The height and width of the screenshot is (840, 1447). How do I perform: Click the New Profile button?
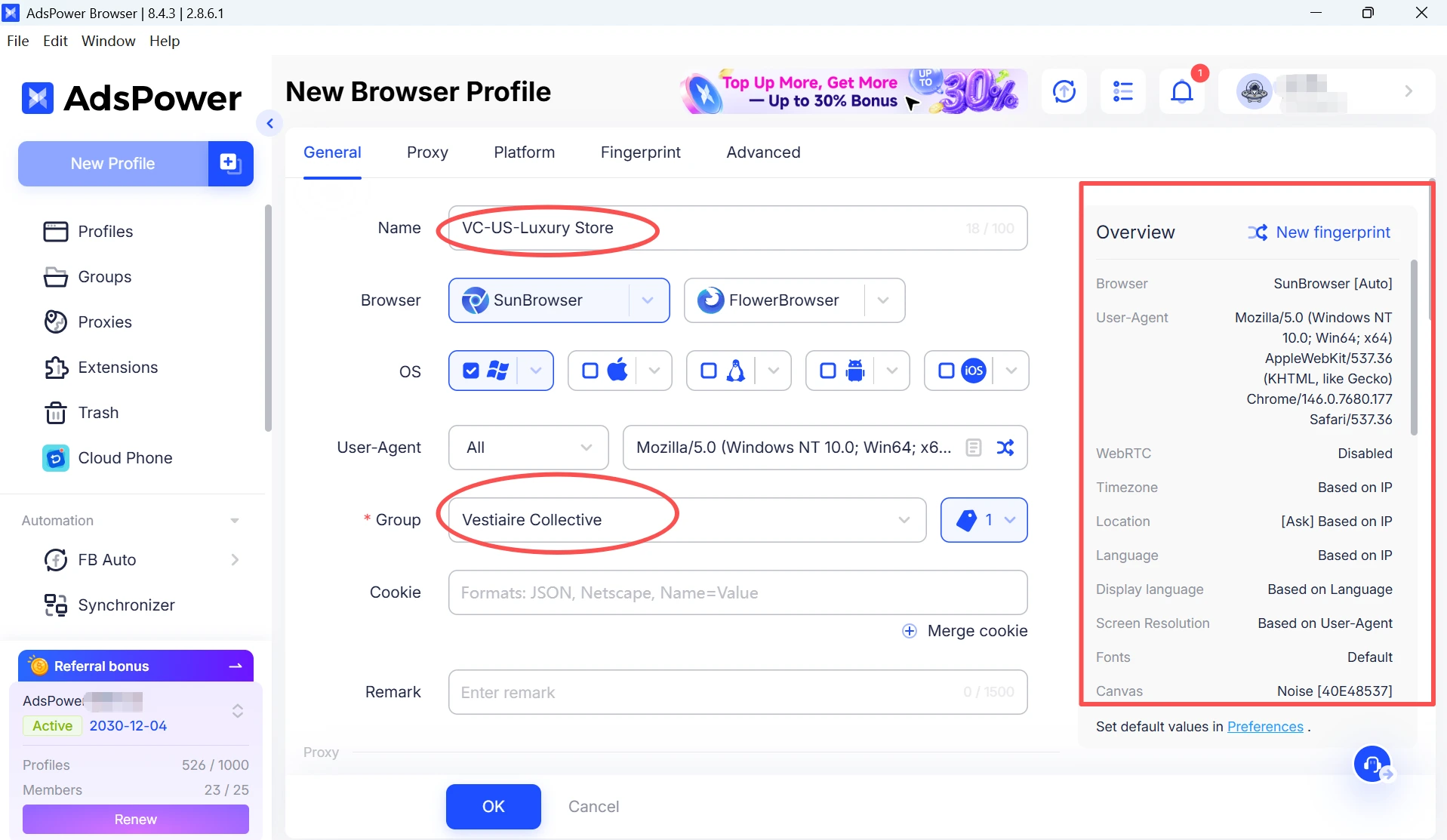click(113, 163)
